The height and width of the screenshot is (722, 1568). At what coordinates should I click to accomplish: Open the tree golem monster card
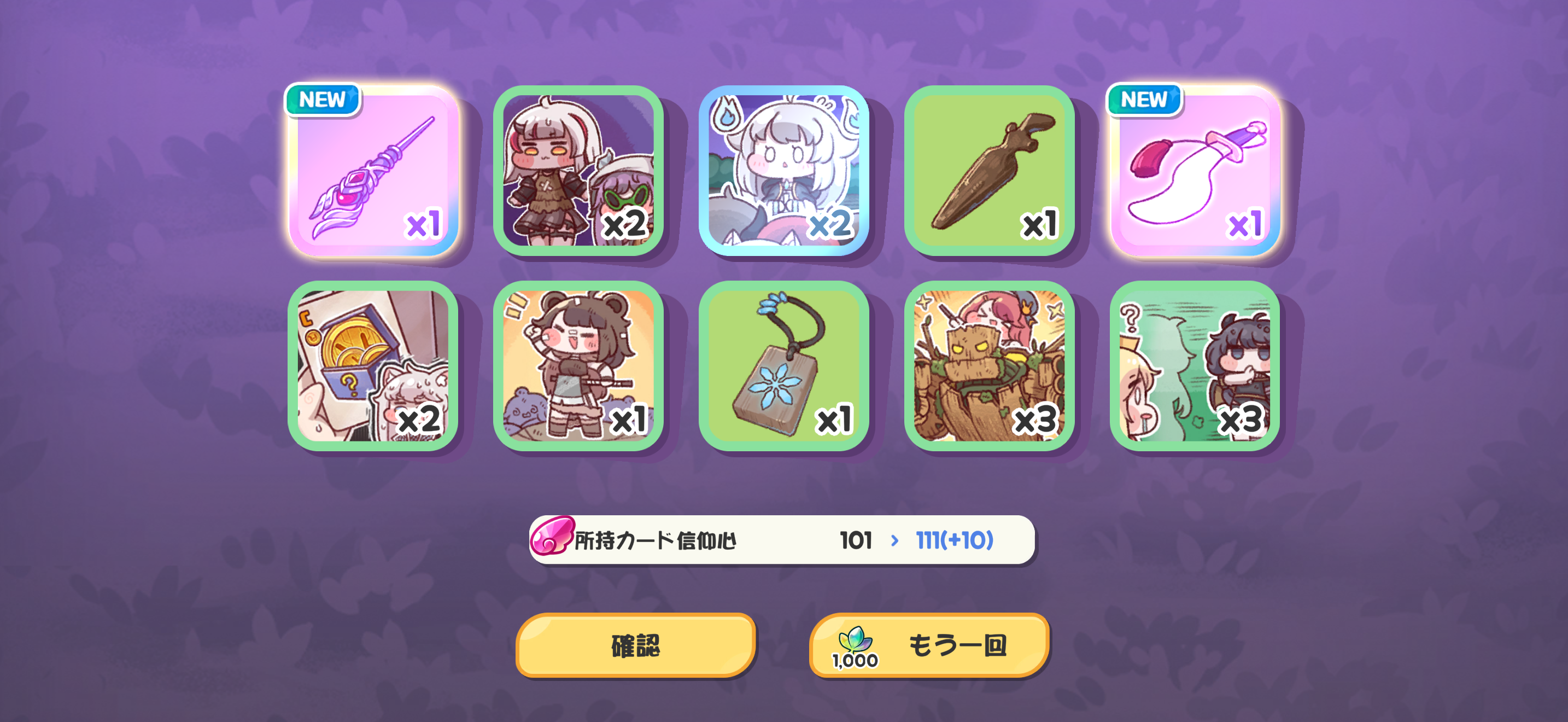click(989, 366)
